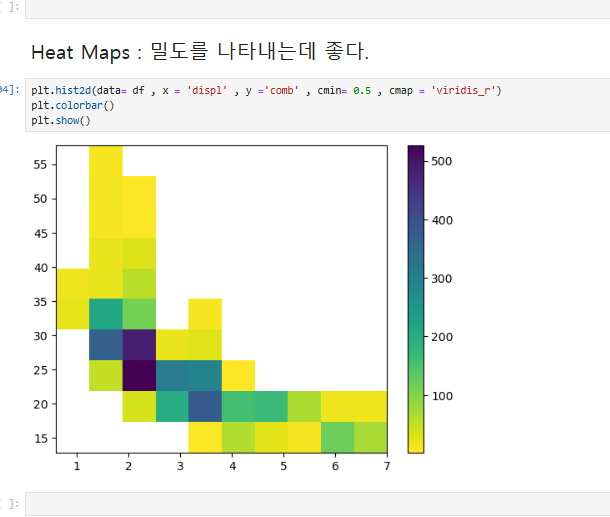Click the empty code cell below the plot
This screenshot has height=517, width=610.
pos(317,504)
